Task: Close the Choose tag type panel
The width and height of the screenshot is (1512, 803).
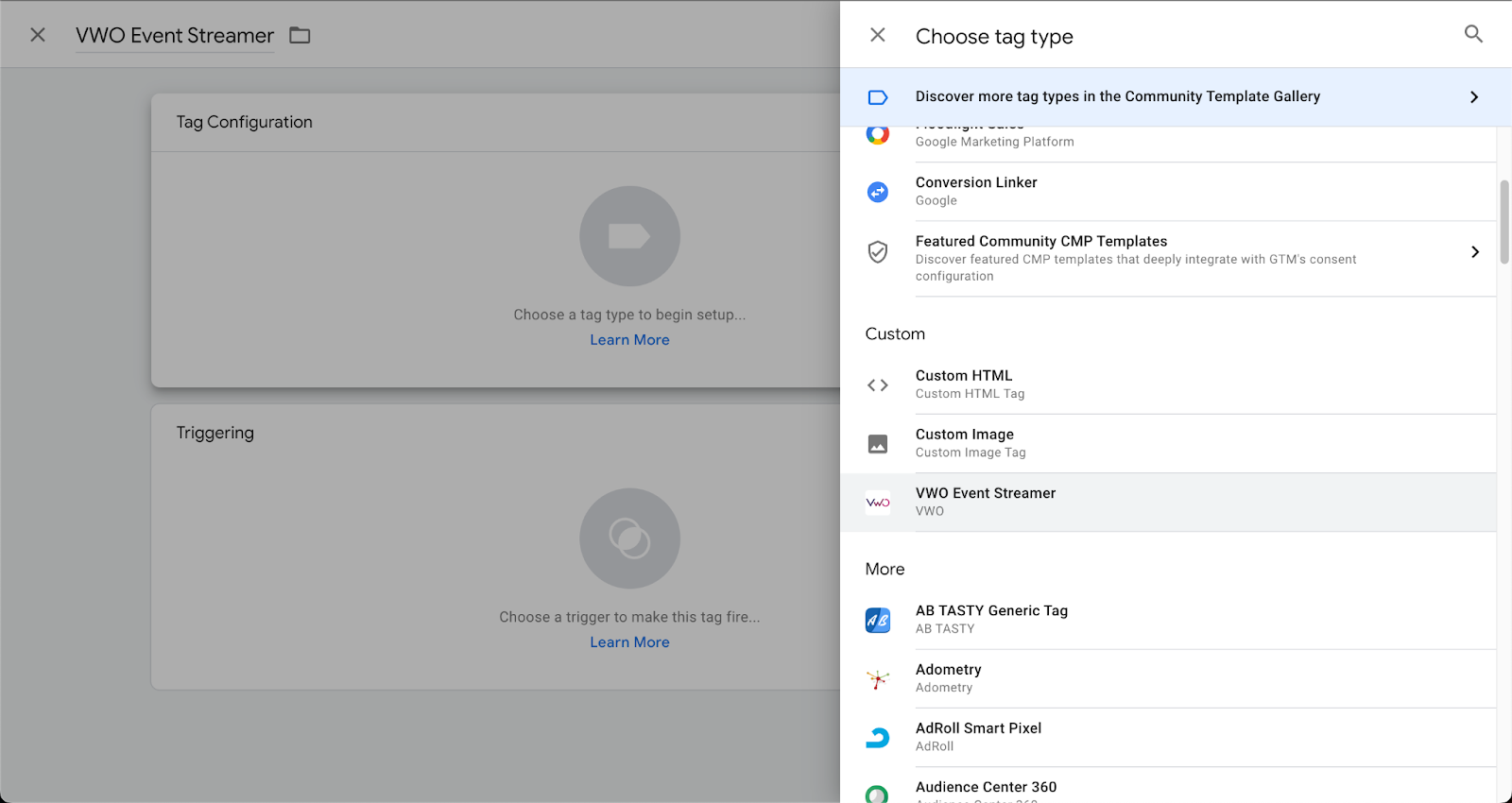Action: click(878, 35)
